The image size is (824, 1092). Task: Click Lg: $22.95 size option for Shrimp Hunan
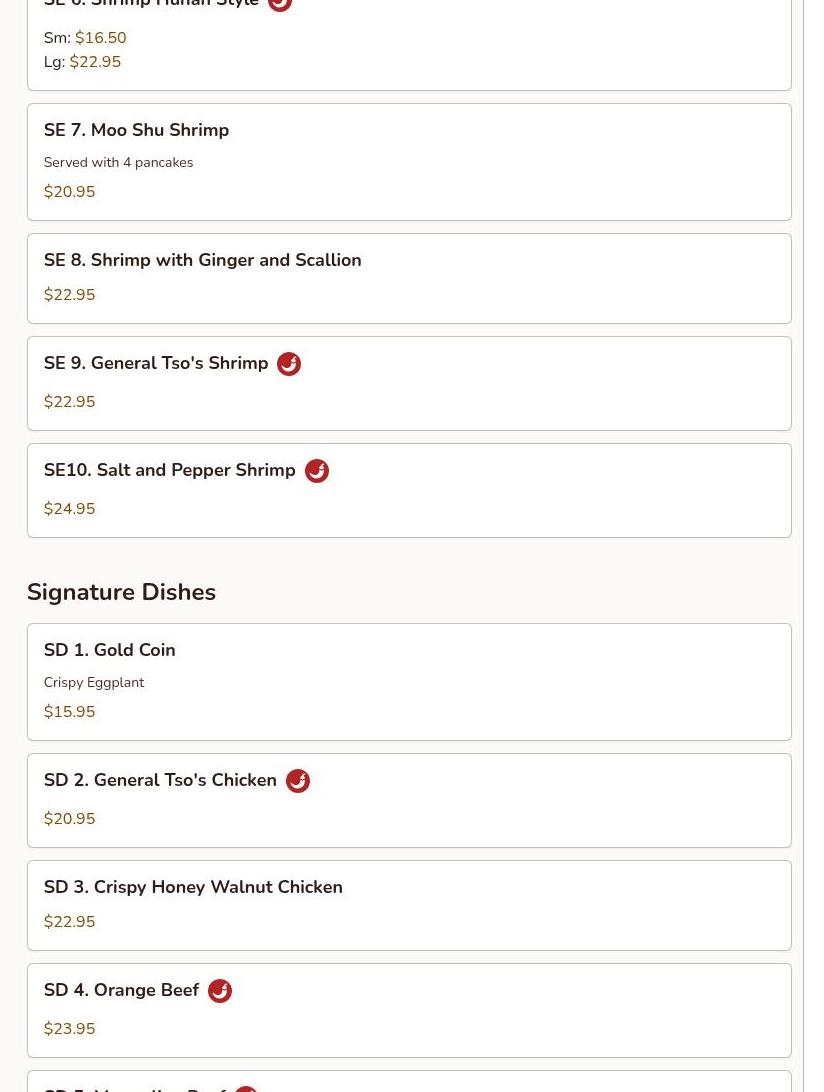pos(82,62)
